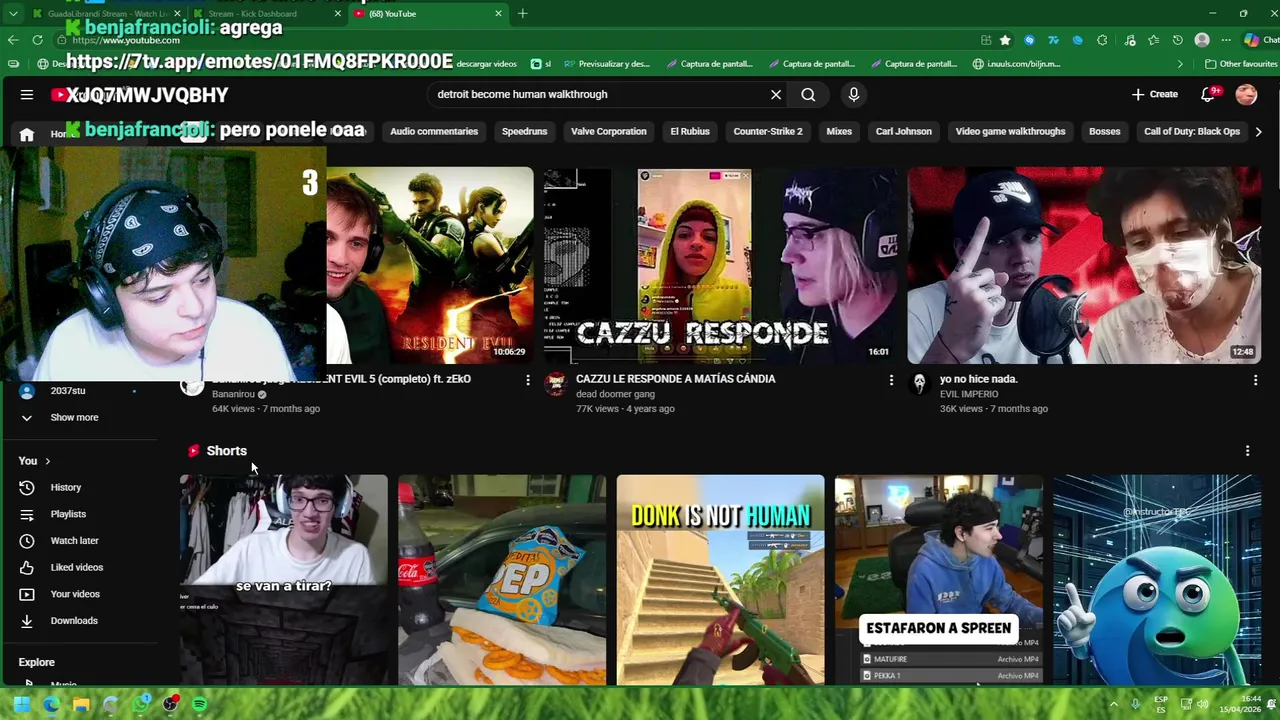Viewport: 1280px width, 720px height.
Task: Visit the 'EVIL IMPERIO' channel
Action: (969, 394)
